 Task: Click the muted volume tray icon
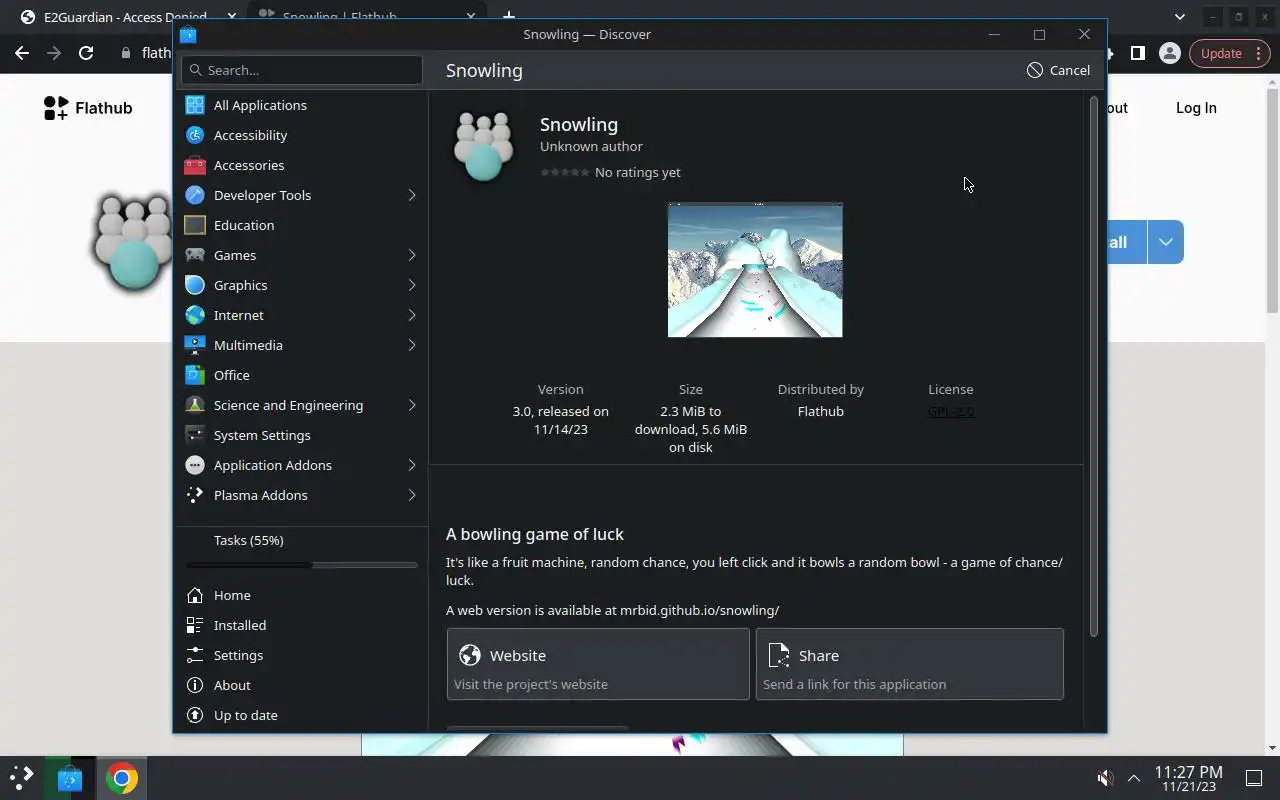[x=1105, y=778]
